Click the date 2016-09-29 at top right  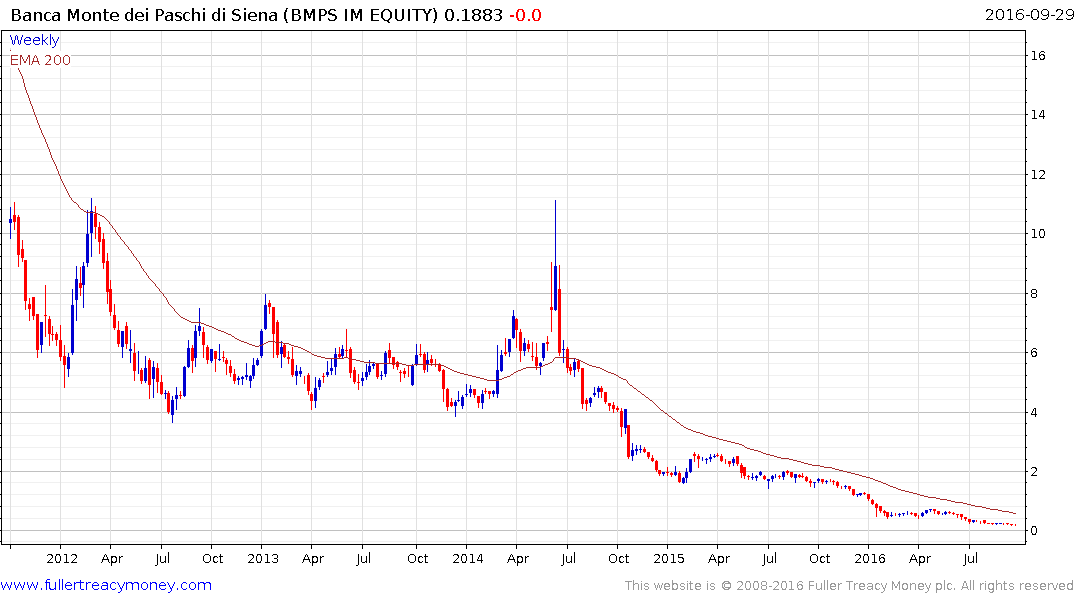point(1029,15)
